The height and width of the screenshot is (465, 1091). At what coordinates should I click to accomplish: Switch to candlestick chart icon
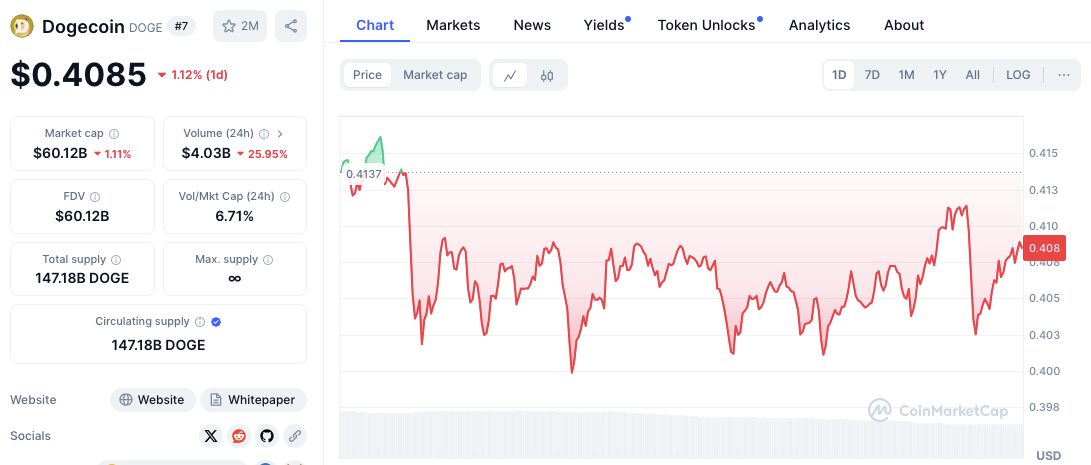pyautogui.click(x=547, y=75)
